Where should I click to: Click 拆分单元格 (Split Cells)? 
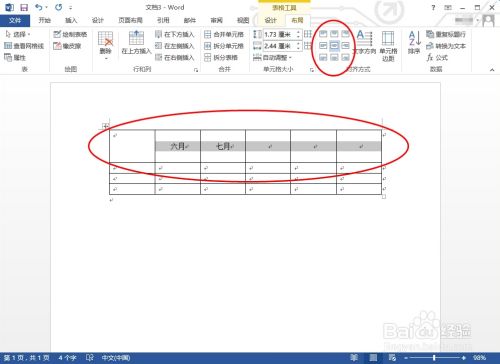click(x=224, y=46)
